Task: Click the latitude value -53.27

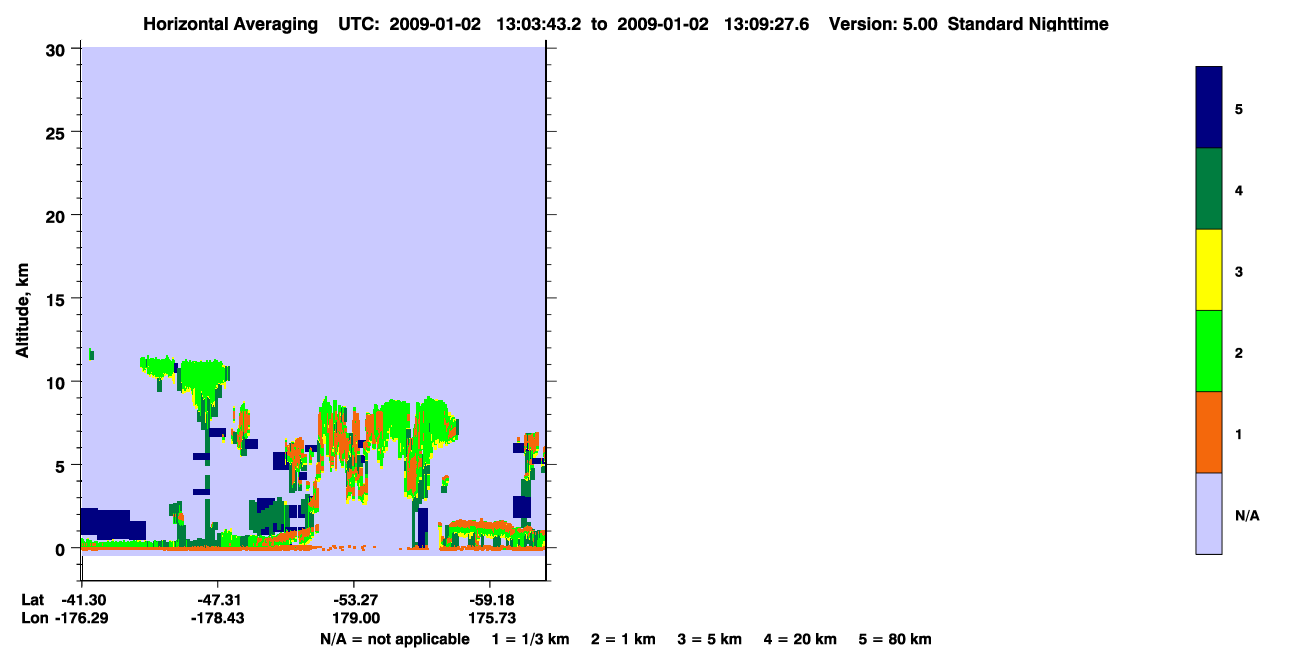Action: click(x=353, y=600)
